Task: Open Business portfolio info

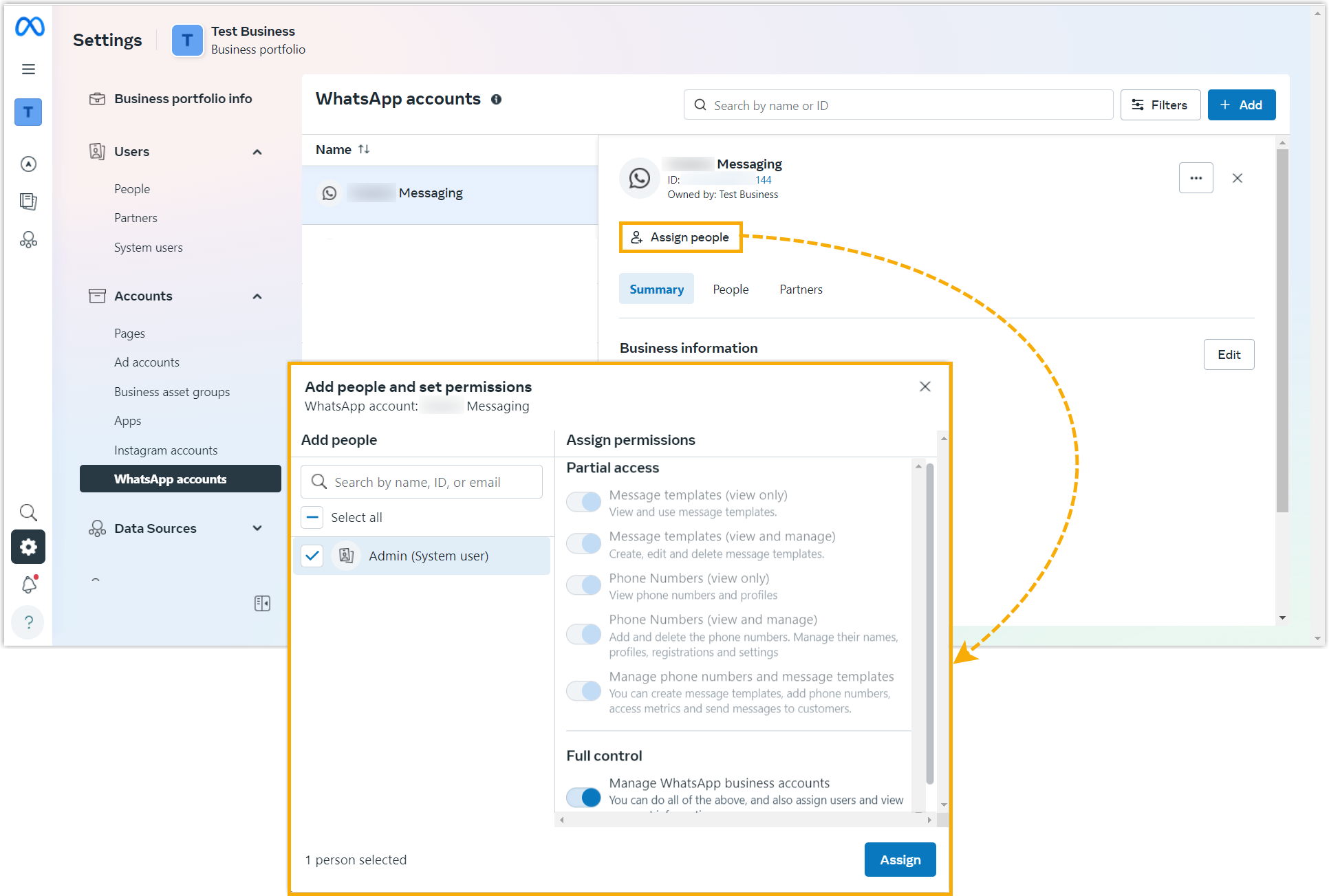Action: (x=171, y=98)
